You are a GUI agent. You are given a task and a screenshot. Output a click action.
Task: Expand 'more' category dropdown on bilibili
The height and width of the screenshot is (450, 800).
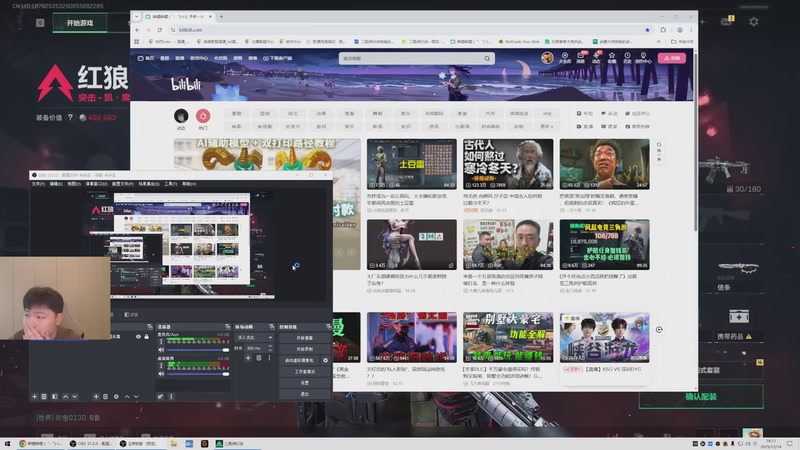546,126
